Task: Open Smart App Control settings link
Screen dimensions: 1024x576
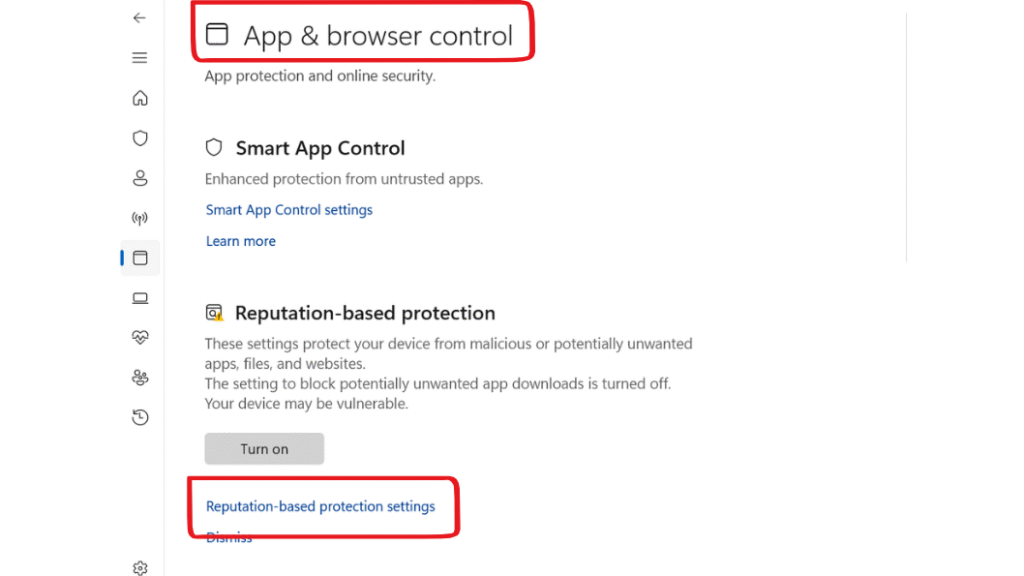Action: coord(289,210)
